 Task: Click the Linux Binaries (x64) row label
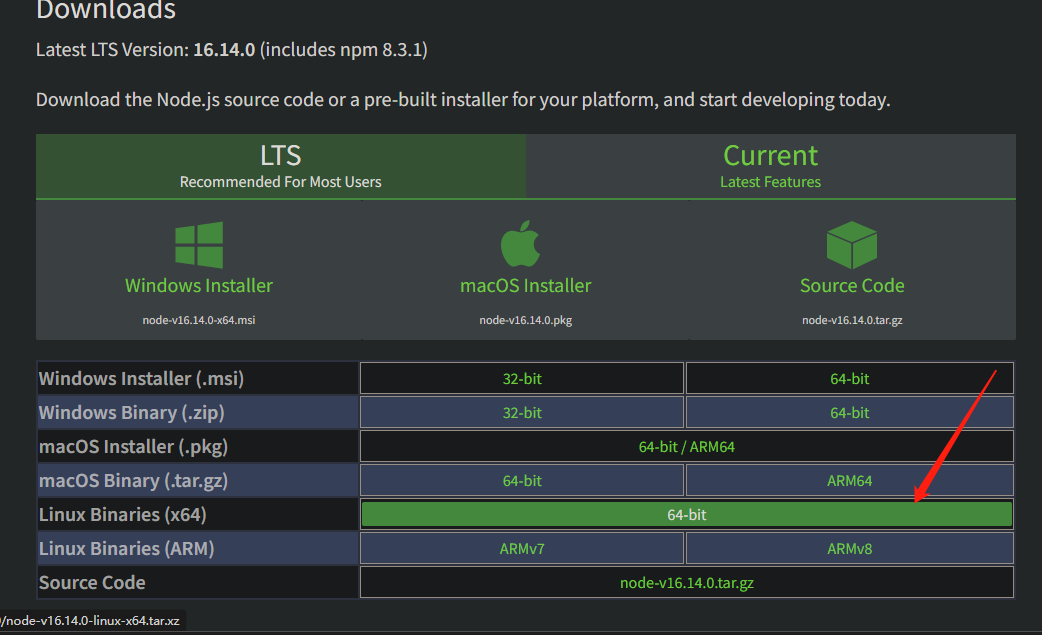122,514
